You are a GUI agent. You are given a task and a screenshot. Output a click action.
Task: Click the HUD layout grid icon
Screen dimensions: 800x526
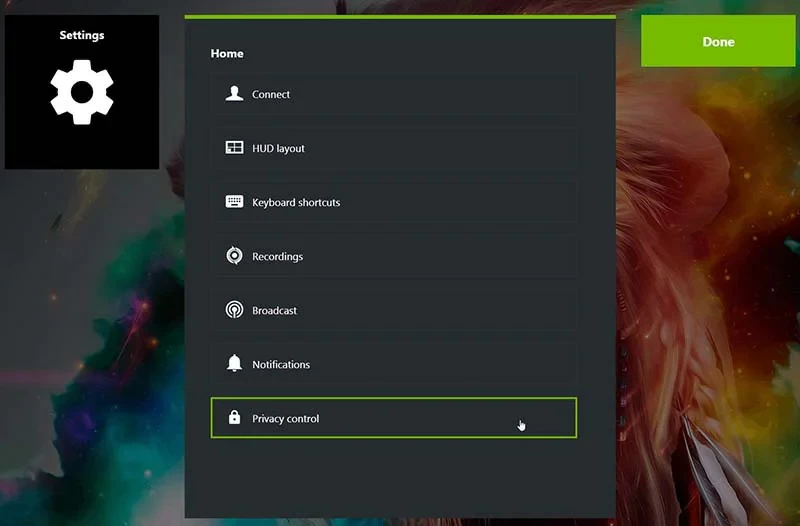click(x=234, y=148)
